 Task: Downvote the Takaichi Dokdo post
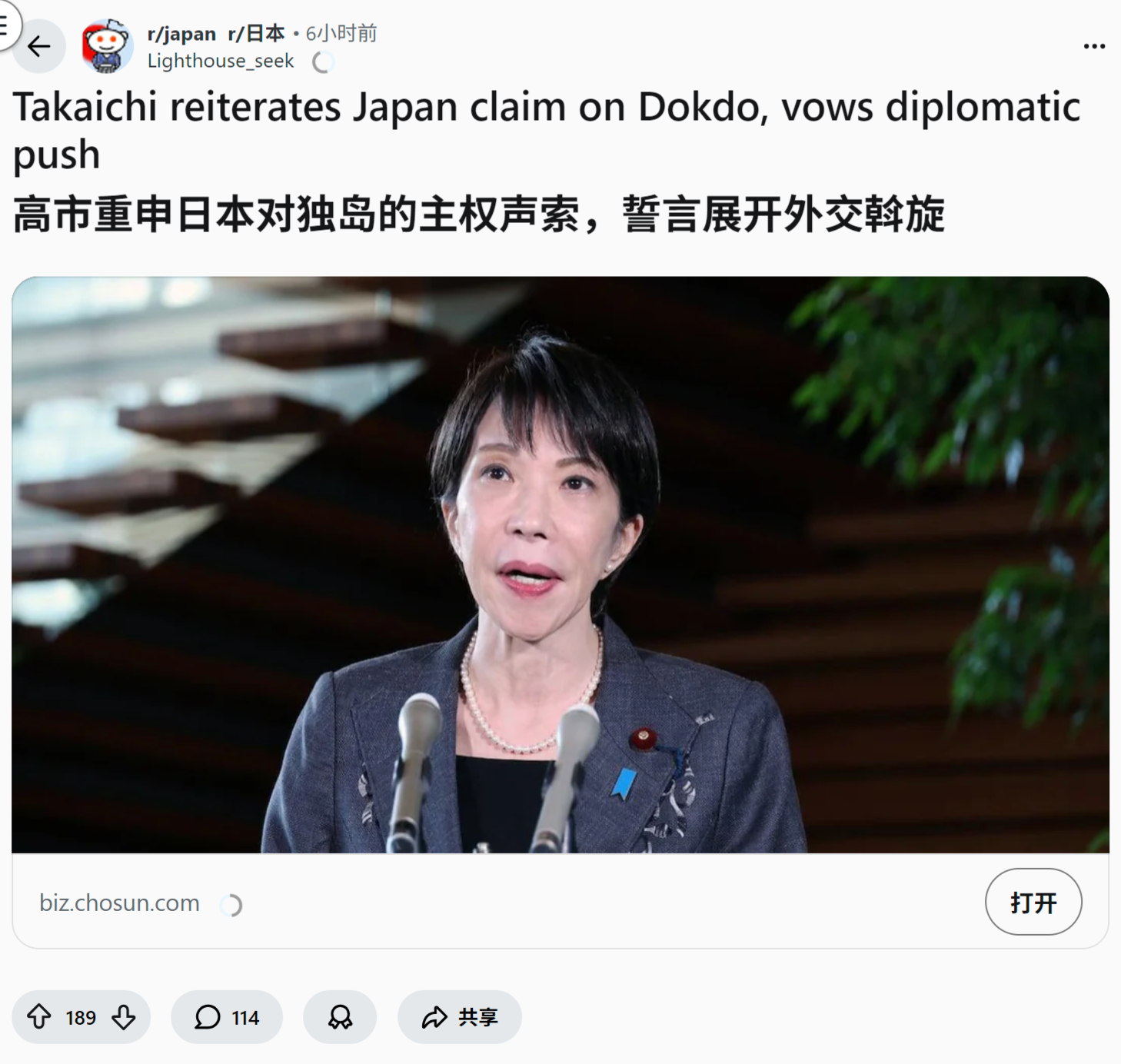coord(124,1017)
